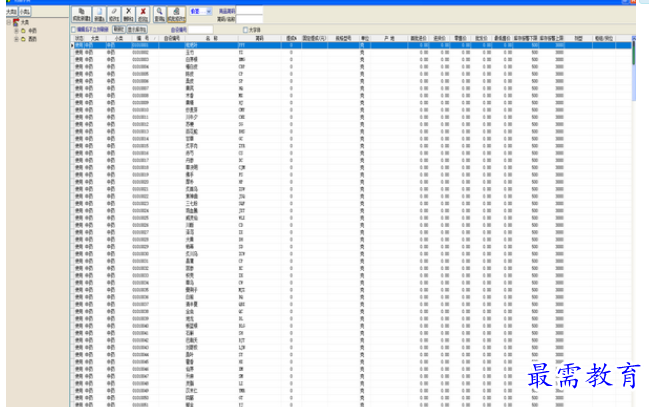649x407 pixels.
Task: Expand the 西药 tree node
Action: (16, 39)
